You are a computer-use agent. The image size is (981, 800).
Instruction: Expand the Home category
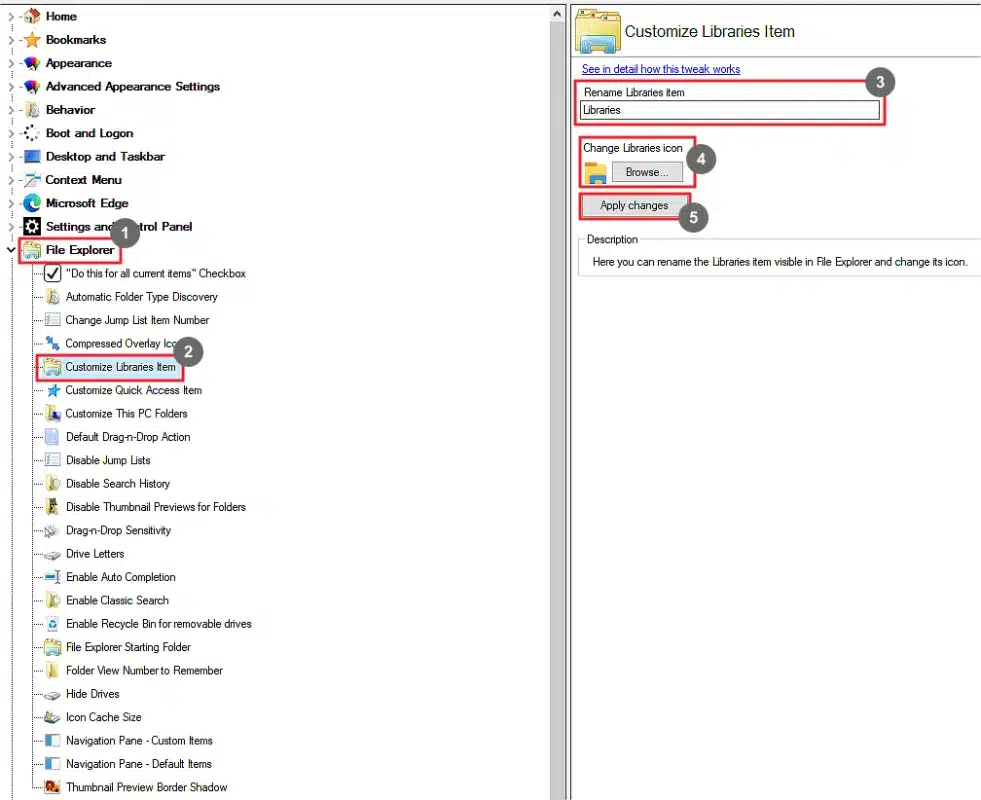pyautogui.click(x=11, y=16)
